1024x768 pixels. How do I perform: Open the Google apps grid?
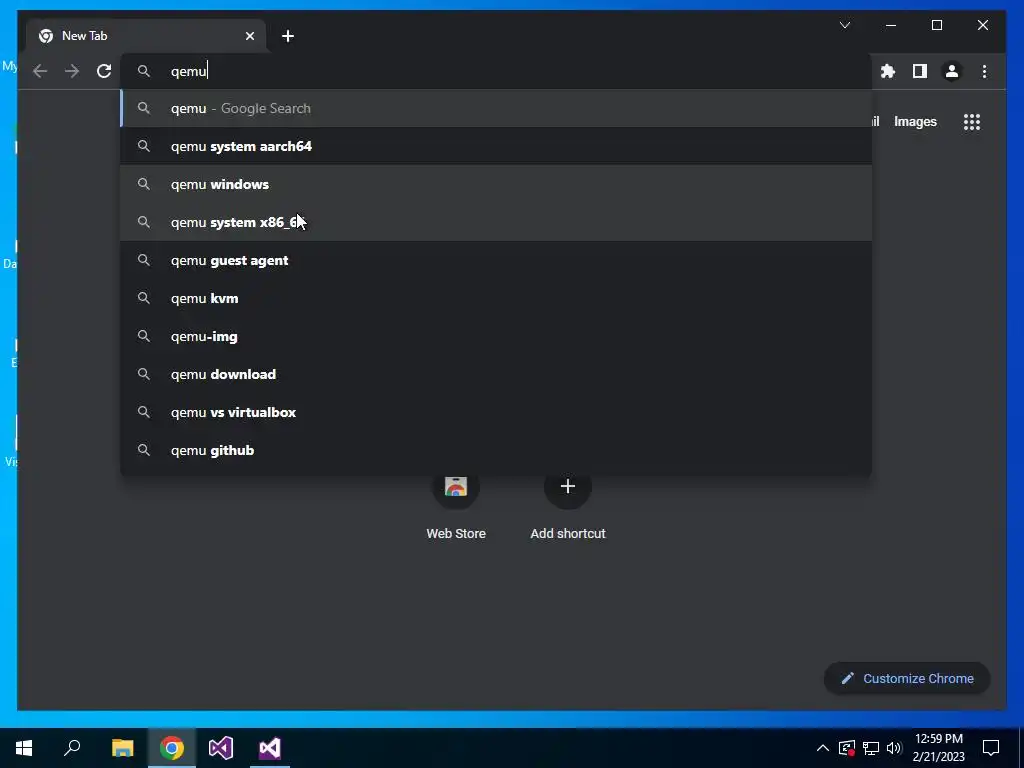972,121
